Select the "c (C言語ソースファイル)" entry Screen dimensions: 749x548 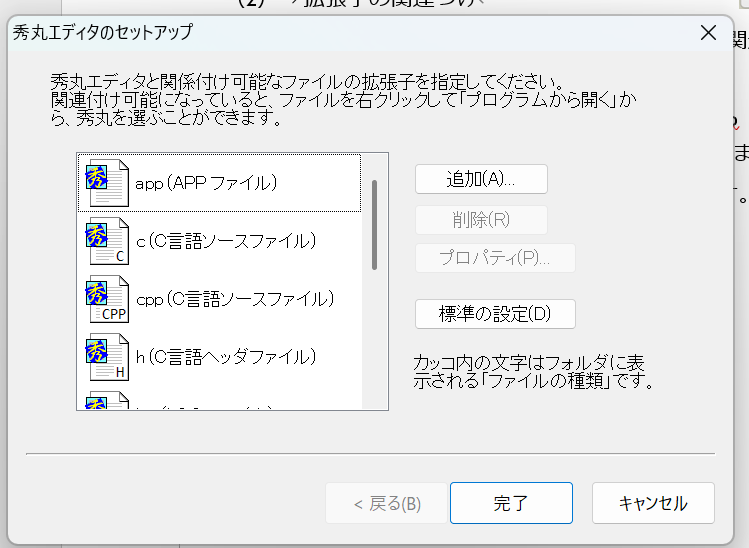tap(226, 241)
